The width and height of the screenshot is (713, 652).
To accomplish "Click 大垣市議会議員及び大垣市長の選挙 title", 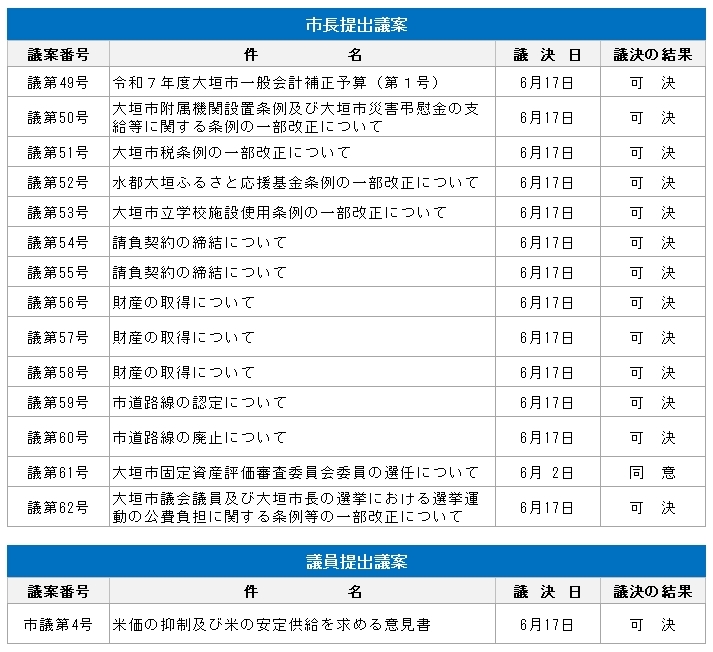I will (x=296, y=507).
